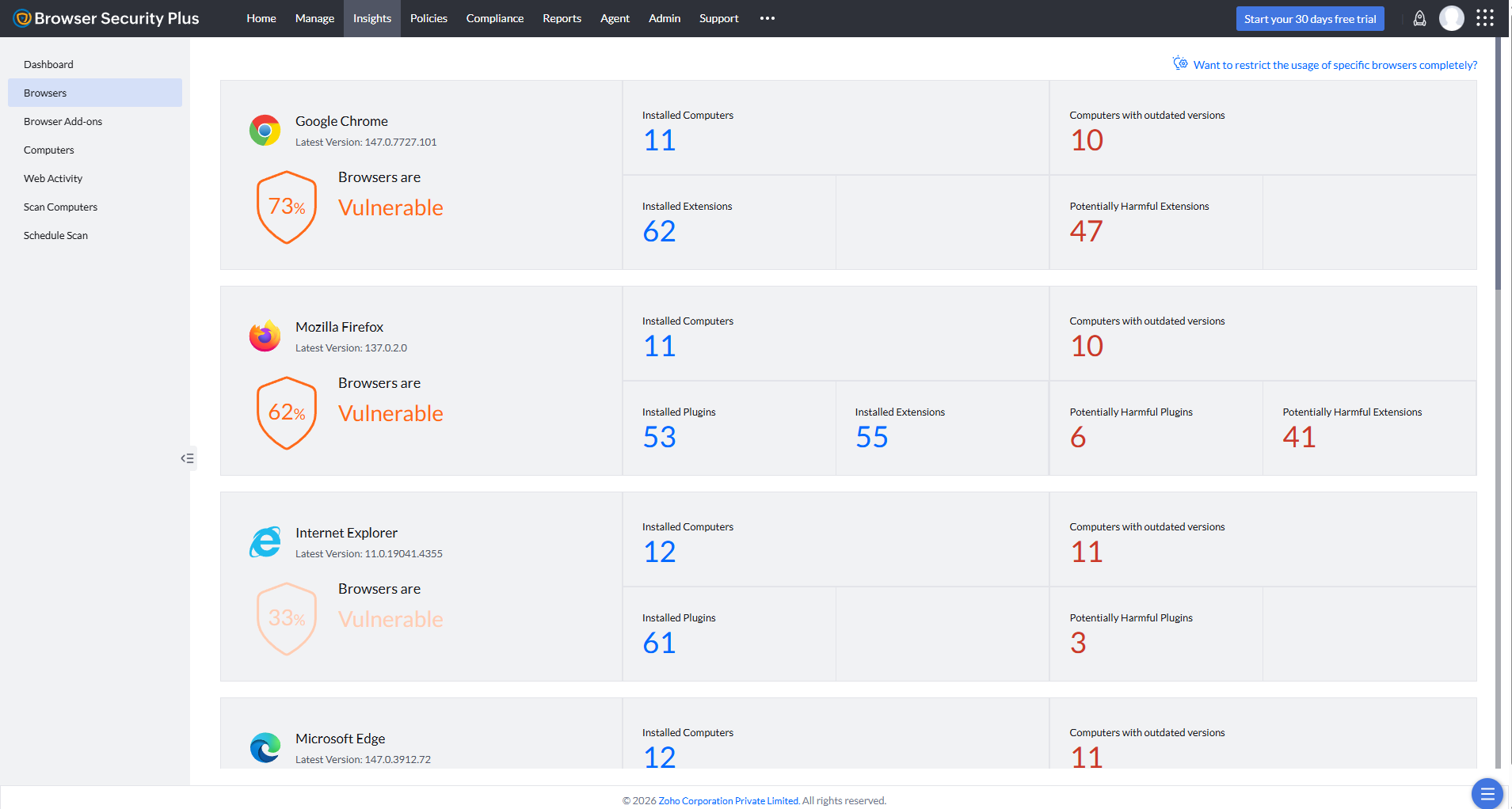Collapse the sidebar with the arrow icon
Viewport: 1512px width, 809px height.
tap(187, 458)
